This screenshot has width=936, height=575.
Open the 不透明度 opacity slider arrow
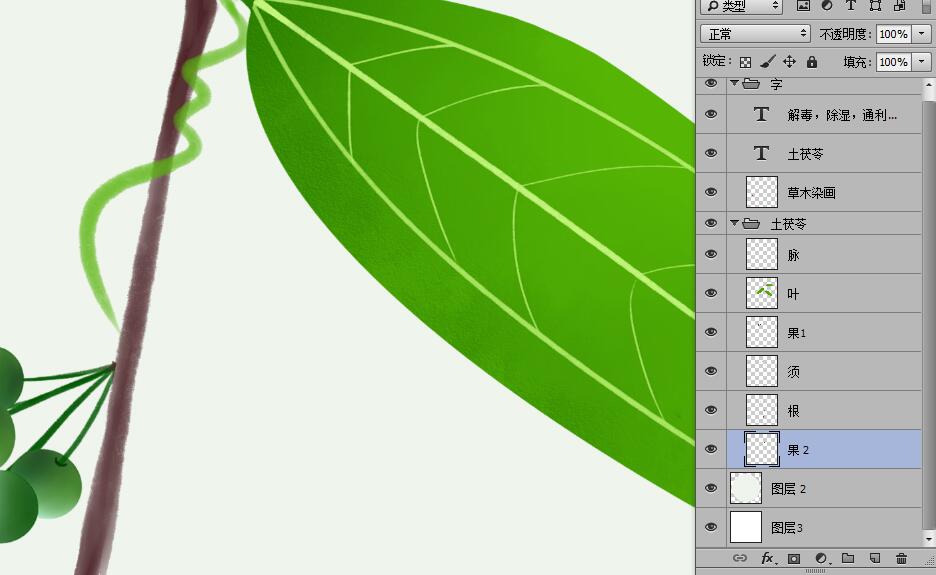(x=922, y=34)
